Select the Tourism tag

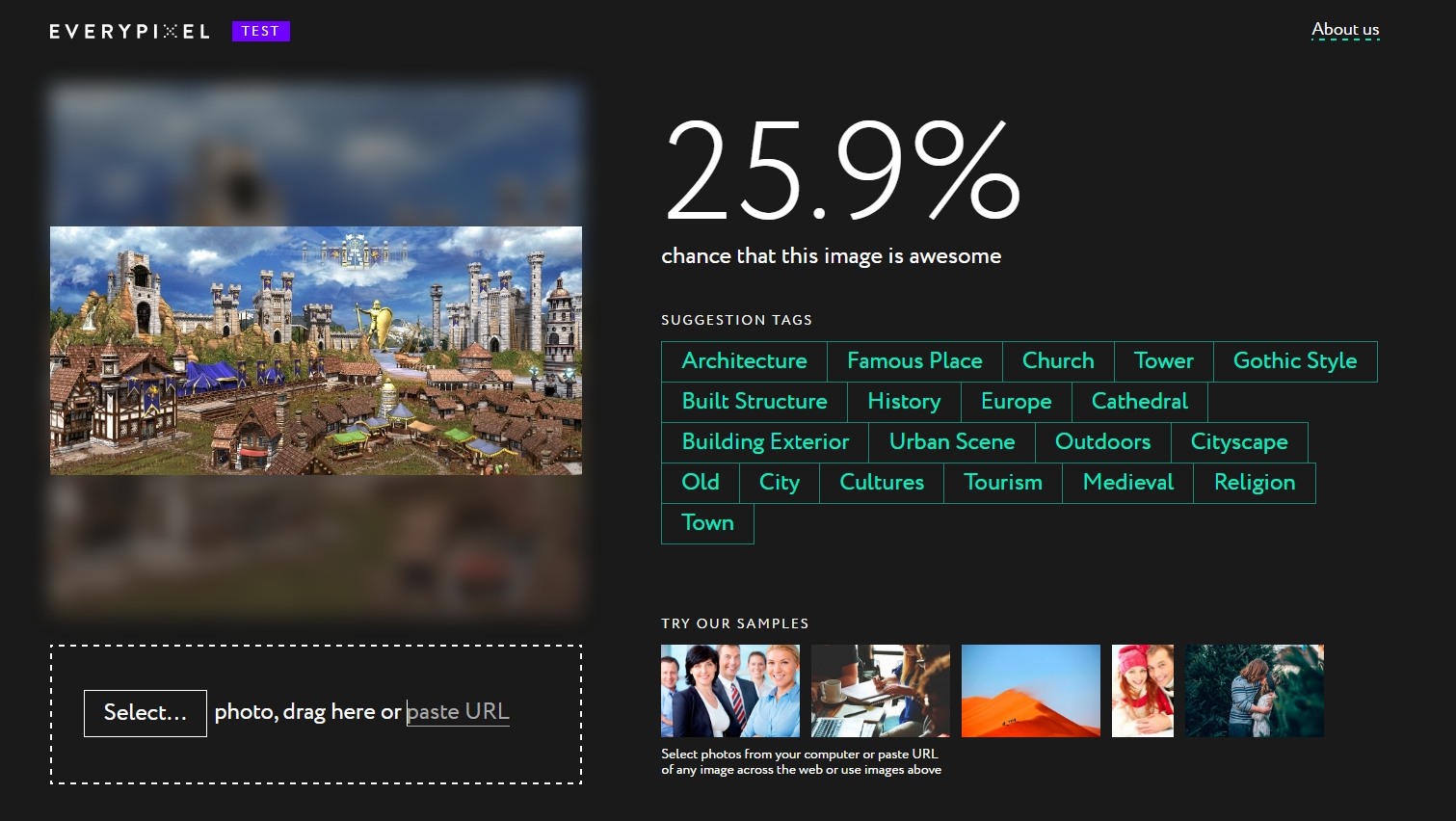(x=1003, y=483)
